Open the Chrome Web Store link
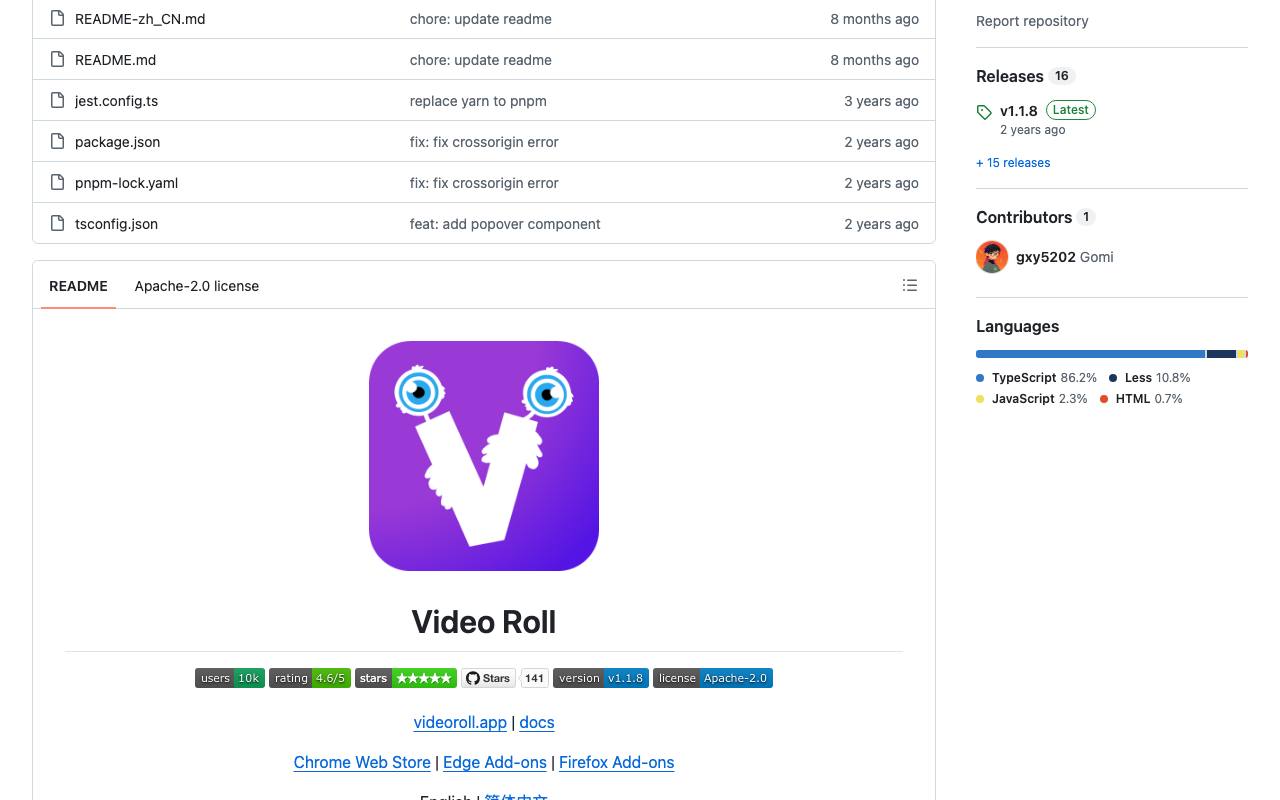The width and height of the screenshot is (1280, 800). click(362, 762)
